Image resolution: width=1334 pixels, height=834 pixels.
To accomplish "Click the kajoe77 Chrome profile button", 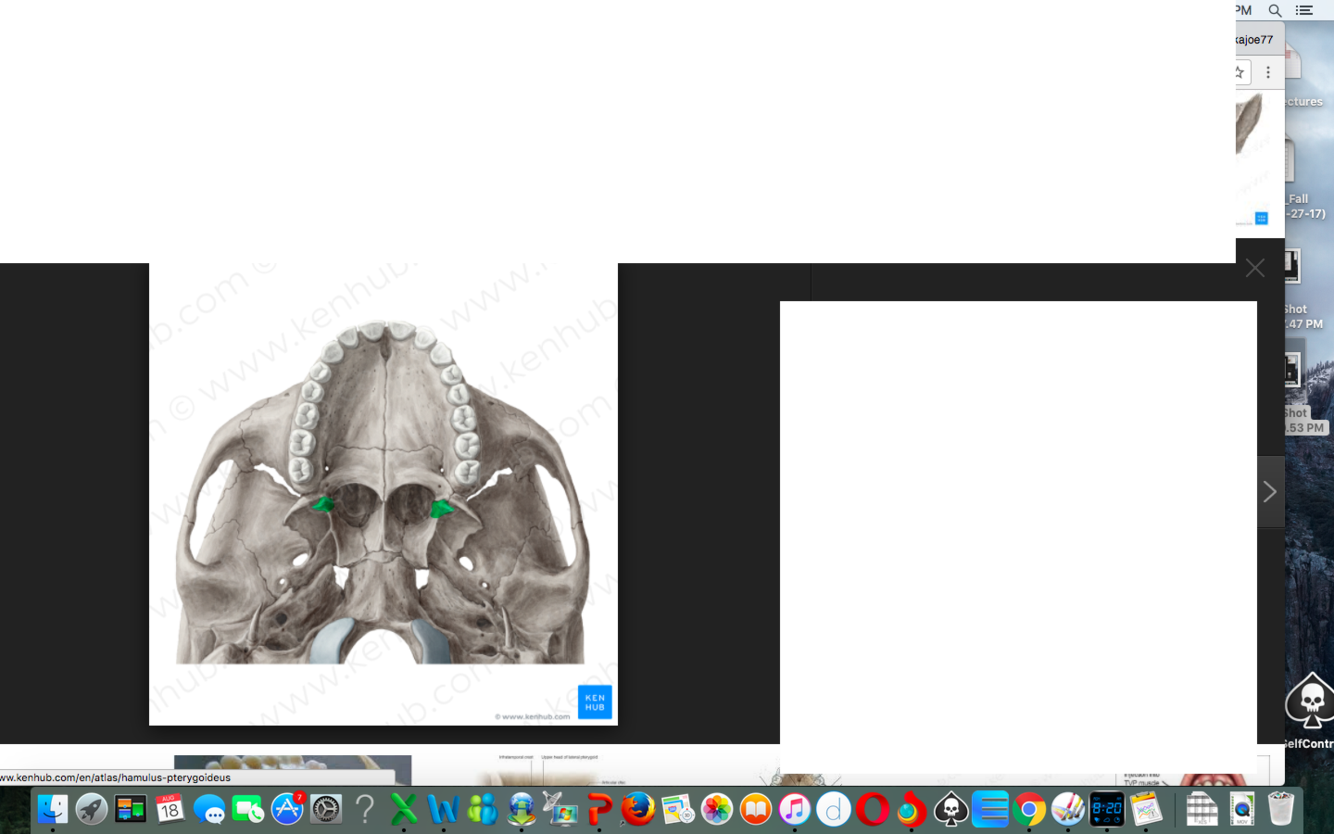I will [x=1256, y=40].
